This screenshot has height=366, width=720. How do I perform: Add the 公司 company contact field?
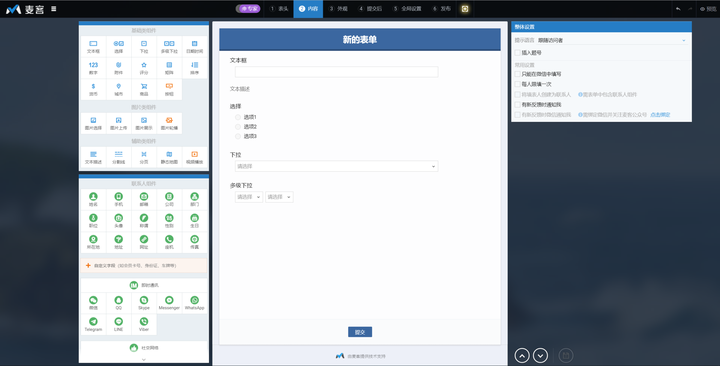click(x=169, y=199)
